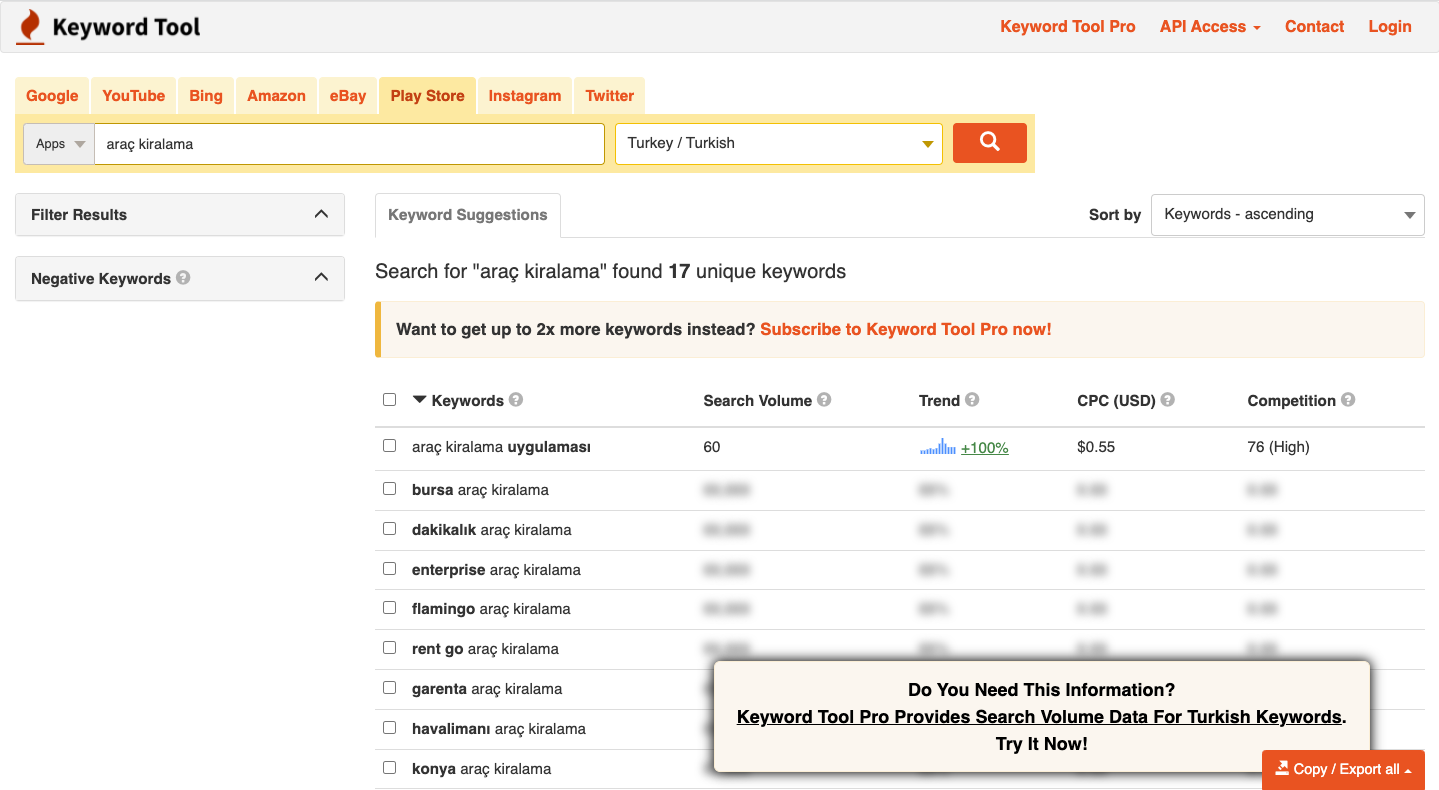Open Keyword Tool Pro navigation link
This screenshot has height=790, width=1439.
(1068, 27)
